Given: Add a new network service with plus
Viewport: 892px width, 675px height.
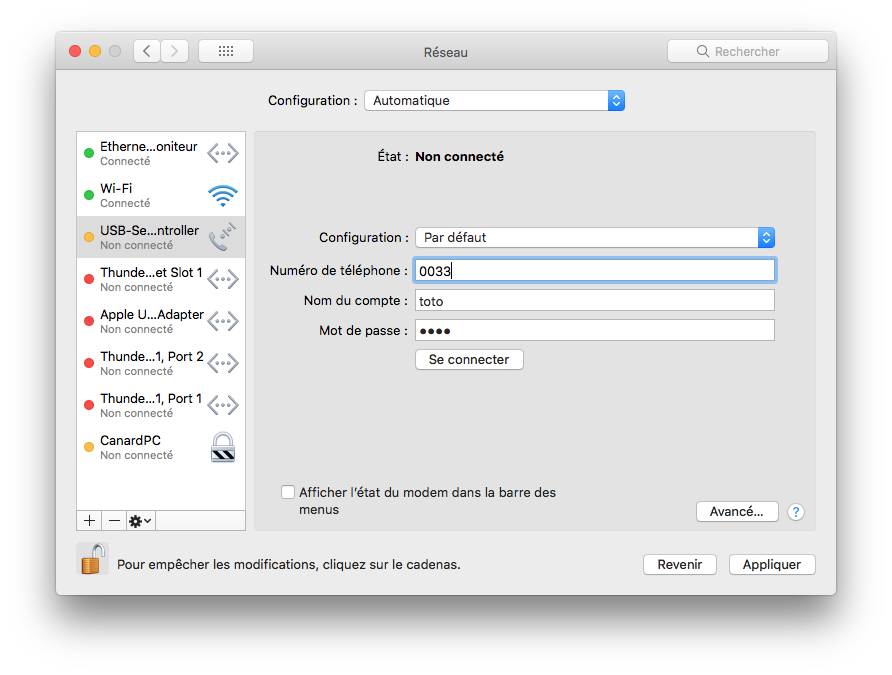Looking at the screenshot, I should tap(89, 520).
